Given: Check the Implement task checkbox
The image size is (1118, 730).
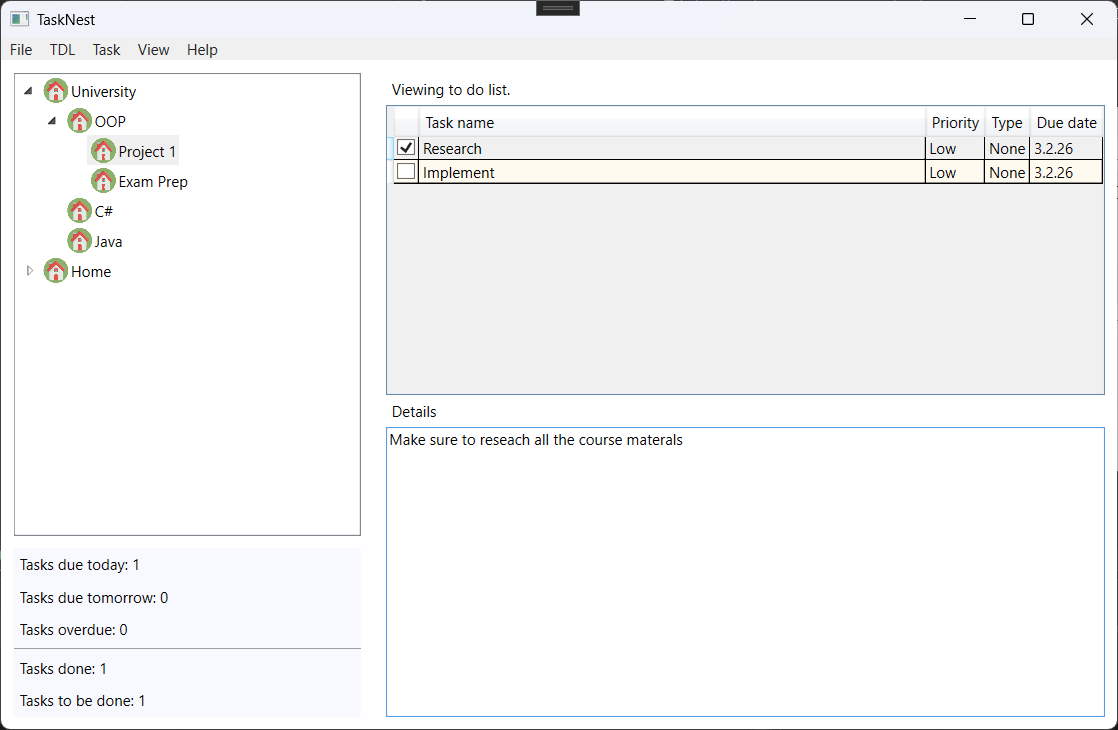Looking at the screenshot, I should [x=406, y=171].
